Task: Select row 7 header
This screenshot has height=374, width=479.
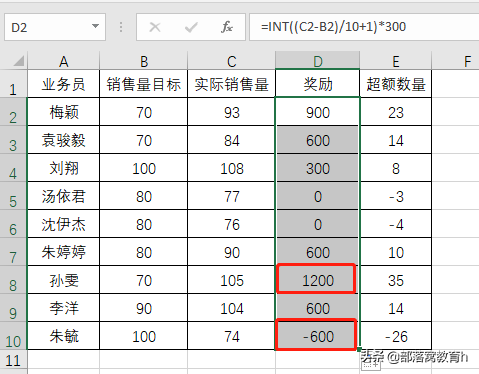Action: (x=13, y=252)
